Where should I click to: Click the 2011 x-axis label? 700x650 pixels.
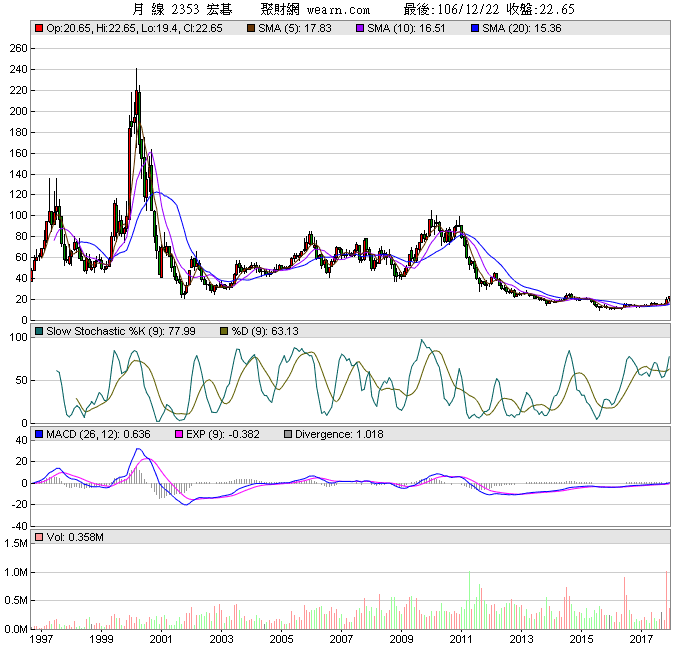pos(461,639)
